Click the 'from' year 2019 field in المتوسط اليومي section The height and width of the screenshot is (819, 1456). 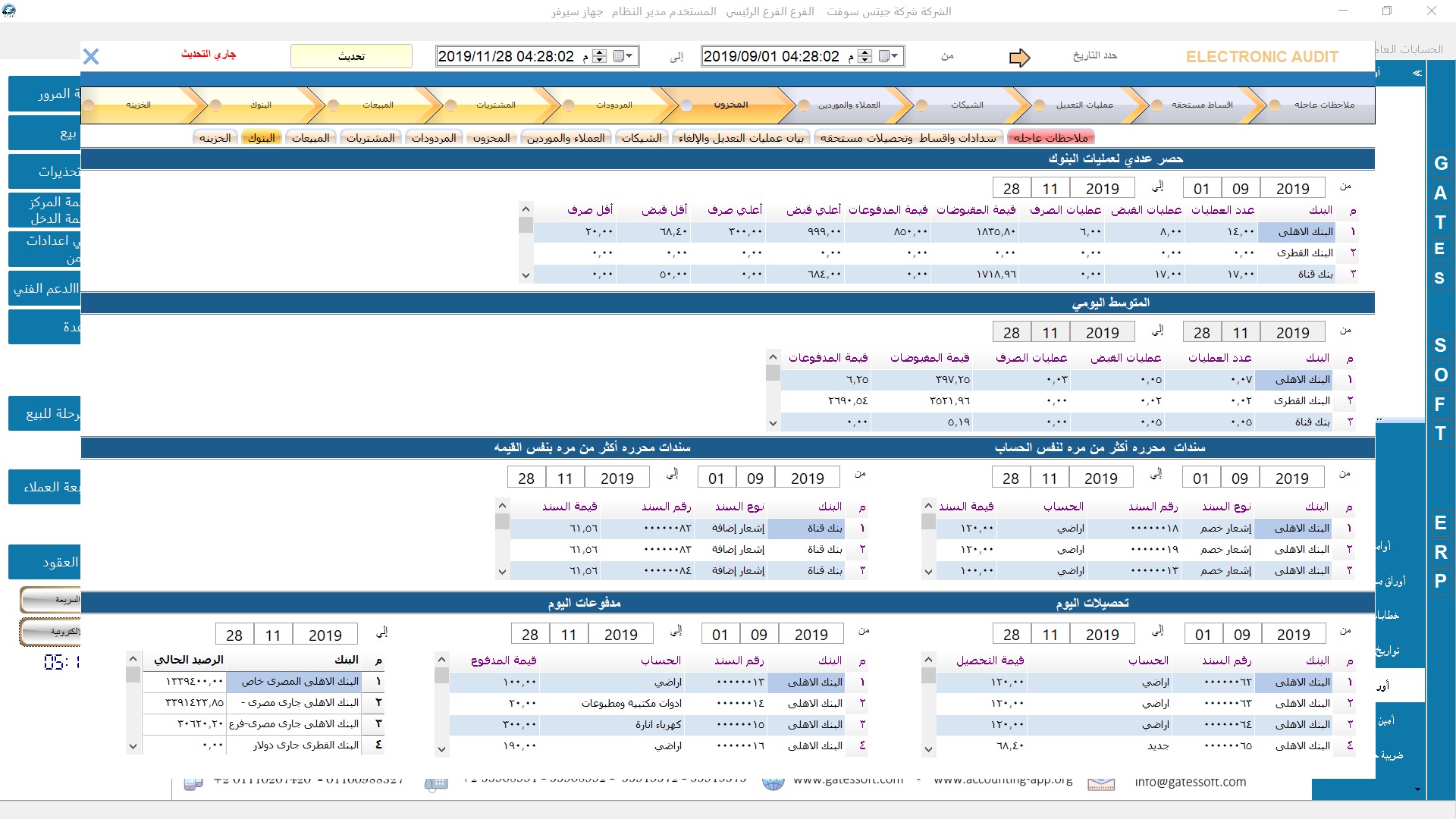click(1293, 333)
